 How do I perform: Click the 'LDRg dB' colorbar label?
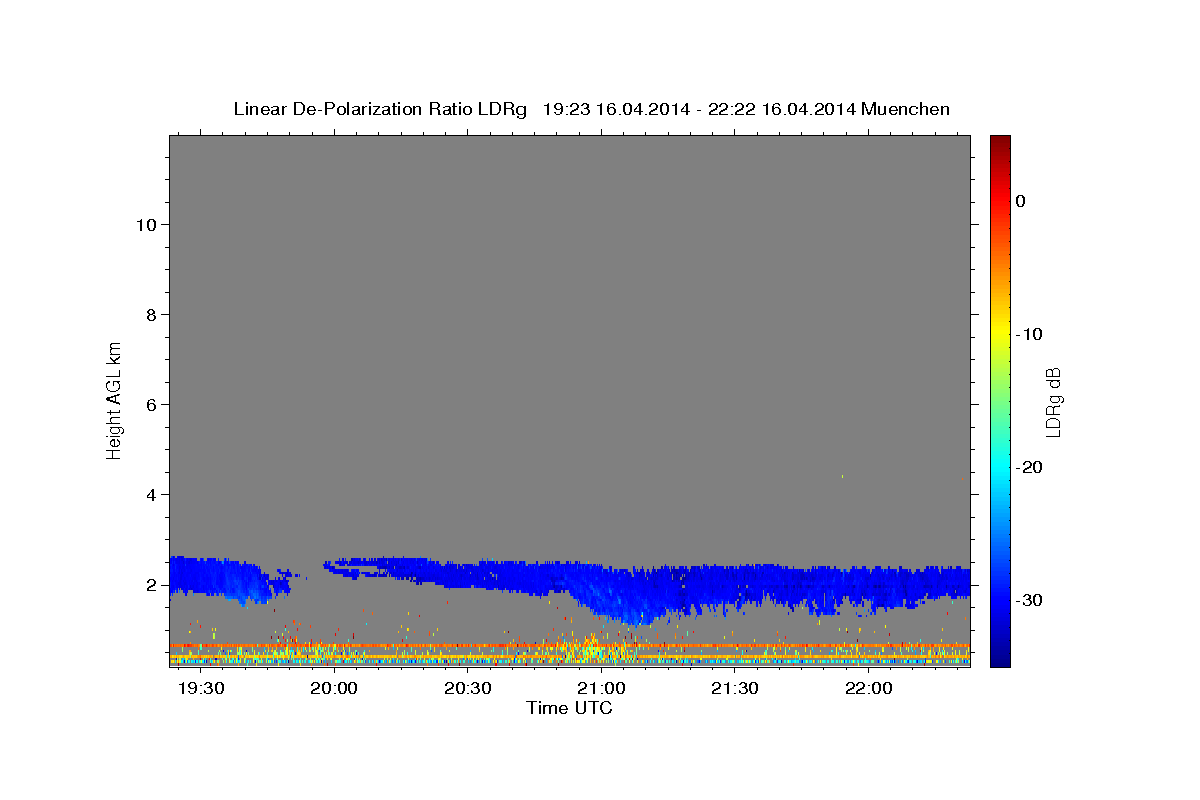pos(1053,402)
